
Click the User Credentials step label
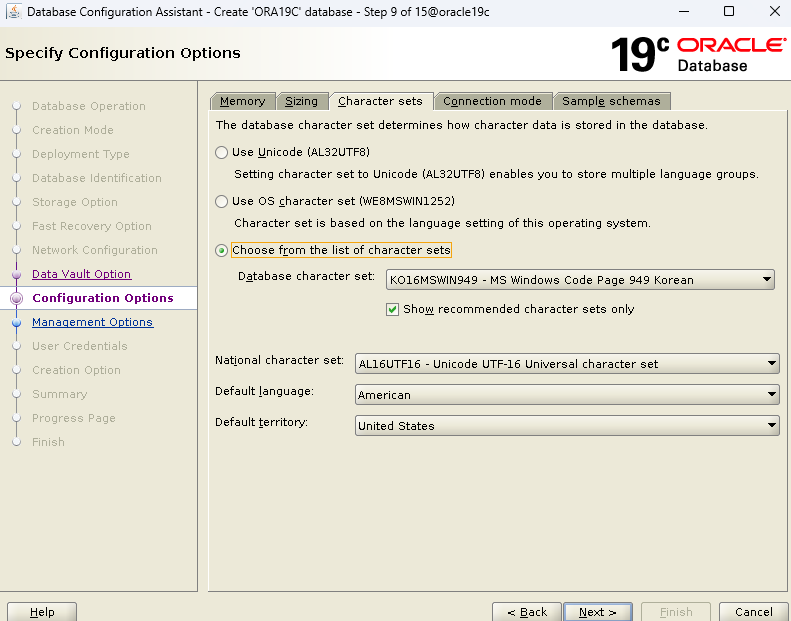[80, 346]
